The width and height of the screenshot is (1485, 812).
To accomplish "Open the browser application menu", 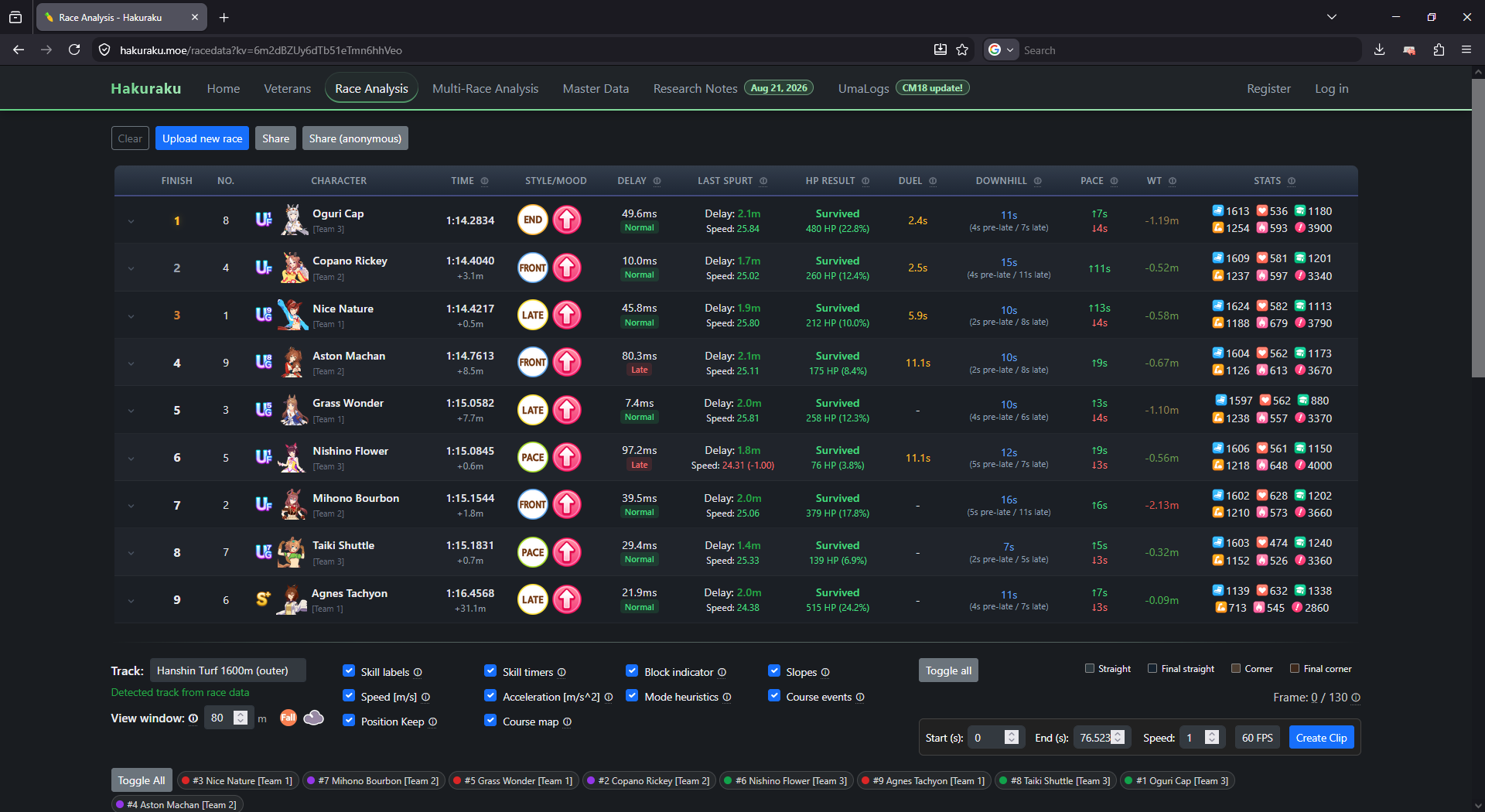I will (1466, 49).
